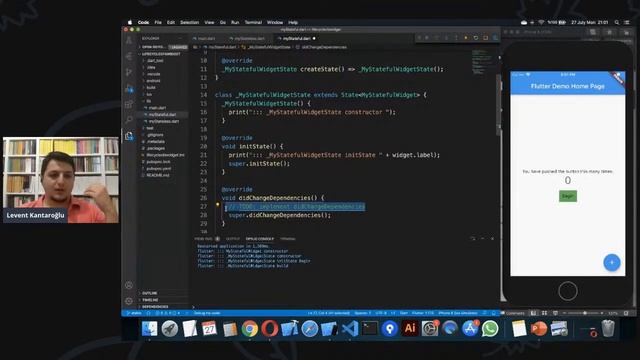Click the notifications bell in status bar
The width and height of the screenshot is (640, 360).
[493, 313]
